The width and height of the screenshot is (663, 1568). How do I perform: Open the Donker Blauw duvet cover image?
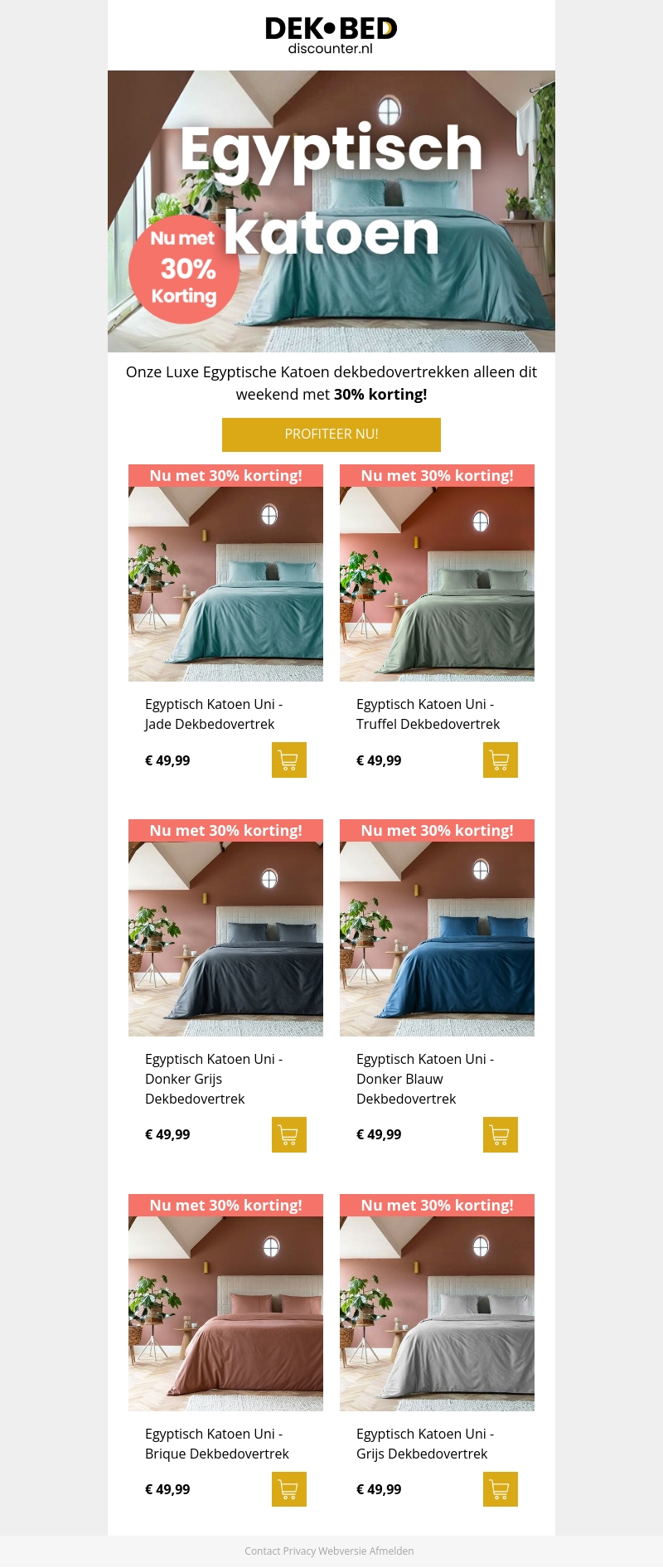tap(437, 939)
